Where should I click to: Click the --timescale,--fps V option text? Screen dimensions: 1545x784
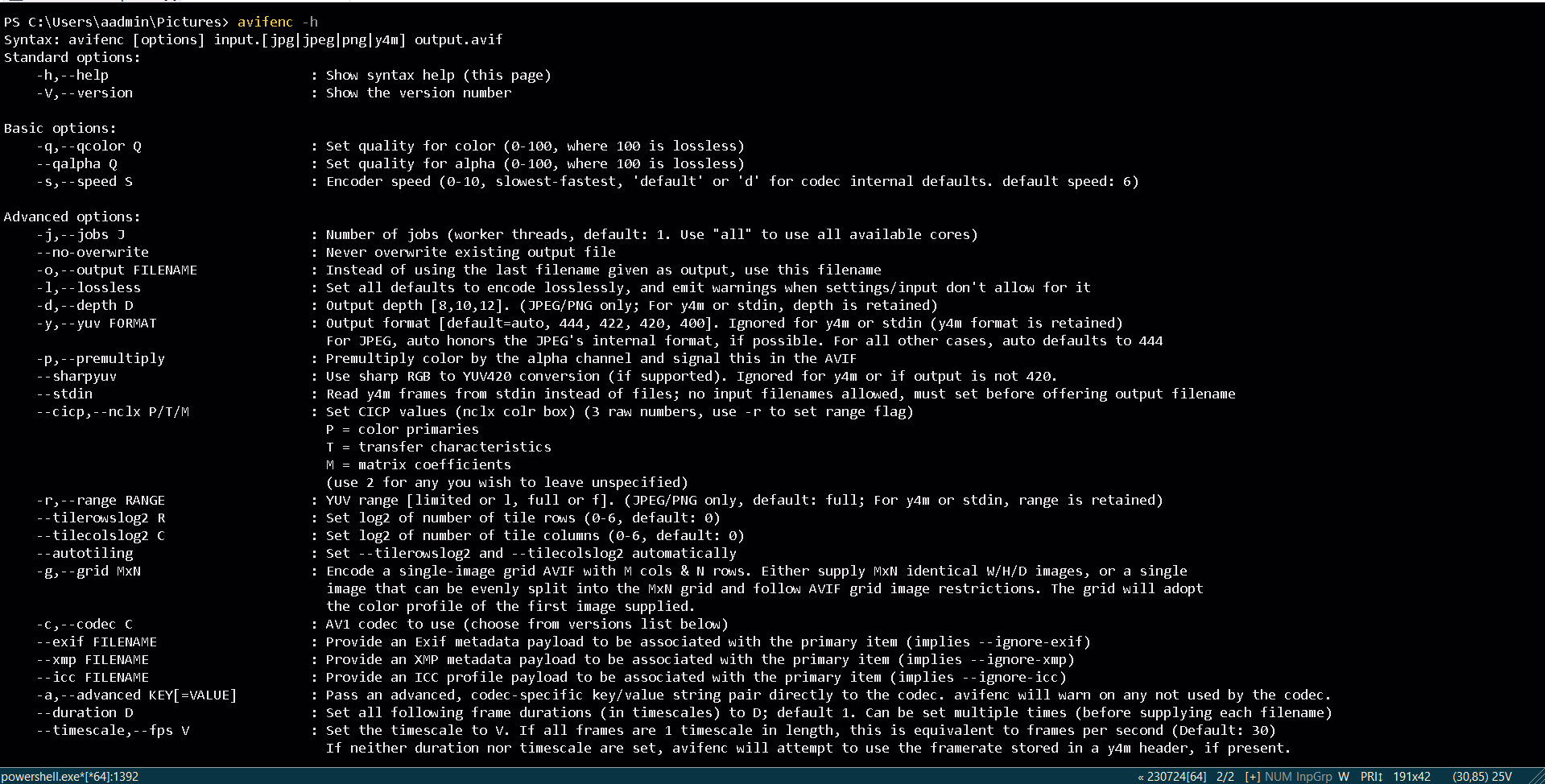coord(113,730)
